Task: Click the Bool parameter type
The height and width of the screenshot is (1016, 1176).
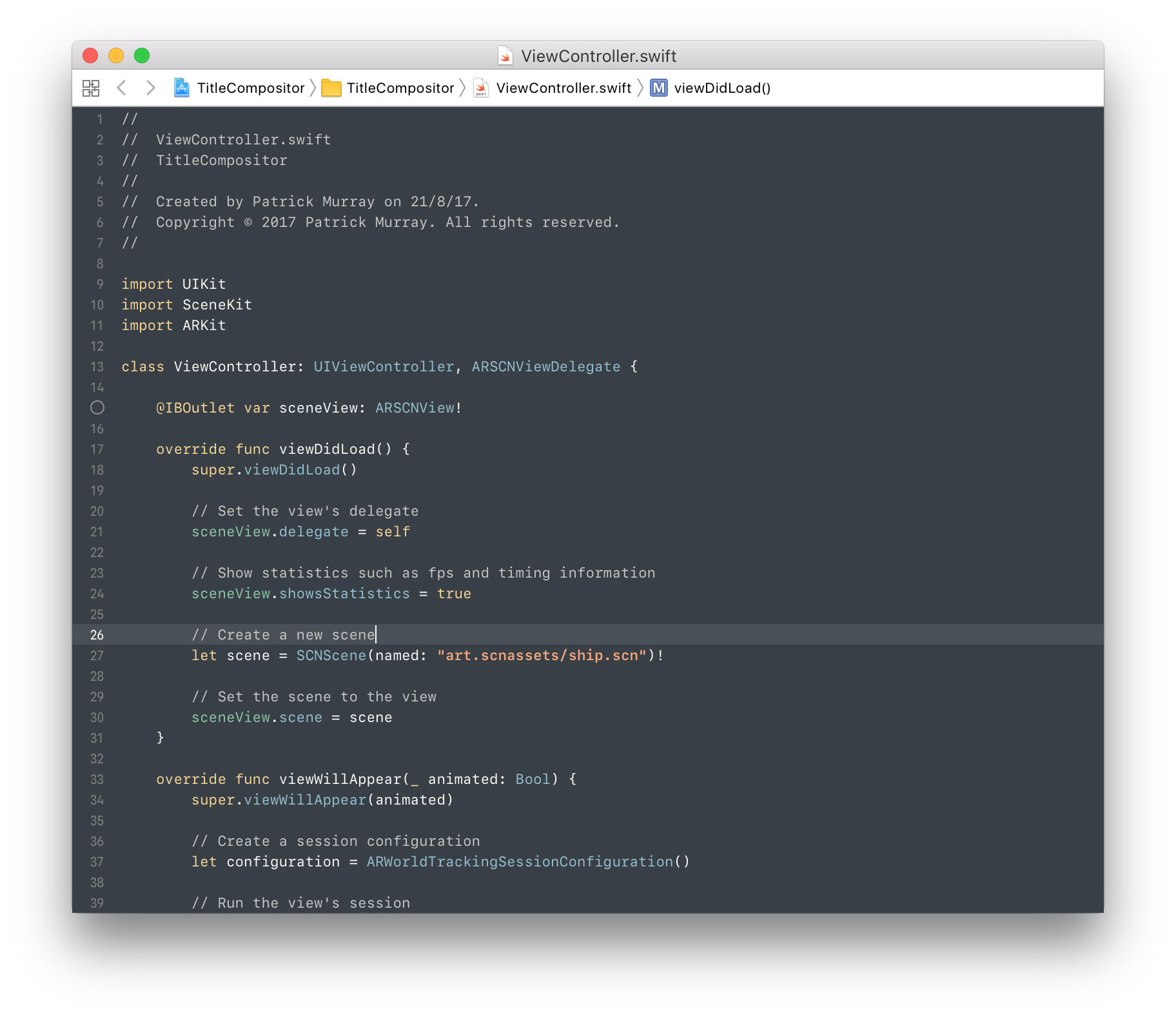Action: pos(533,779)
